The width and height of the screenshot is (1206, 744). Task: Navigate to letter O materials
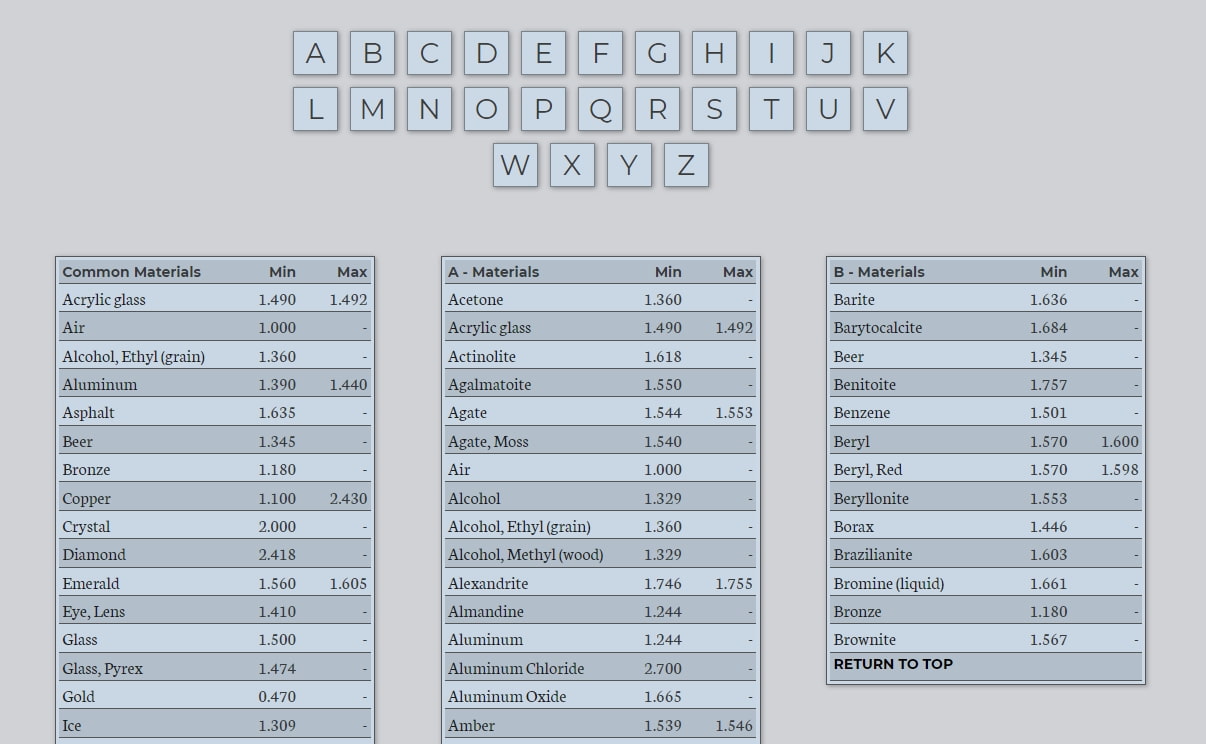pos(486,109)
